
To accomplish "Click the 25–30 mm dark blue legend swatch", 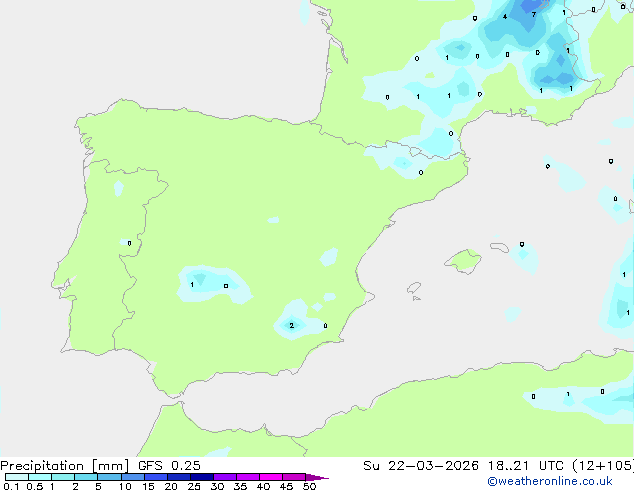I will pos(202,477).
